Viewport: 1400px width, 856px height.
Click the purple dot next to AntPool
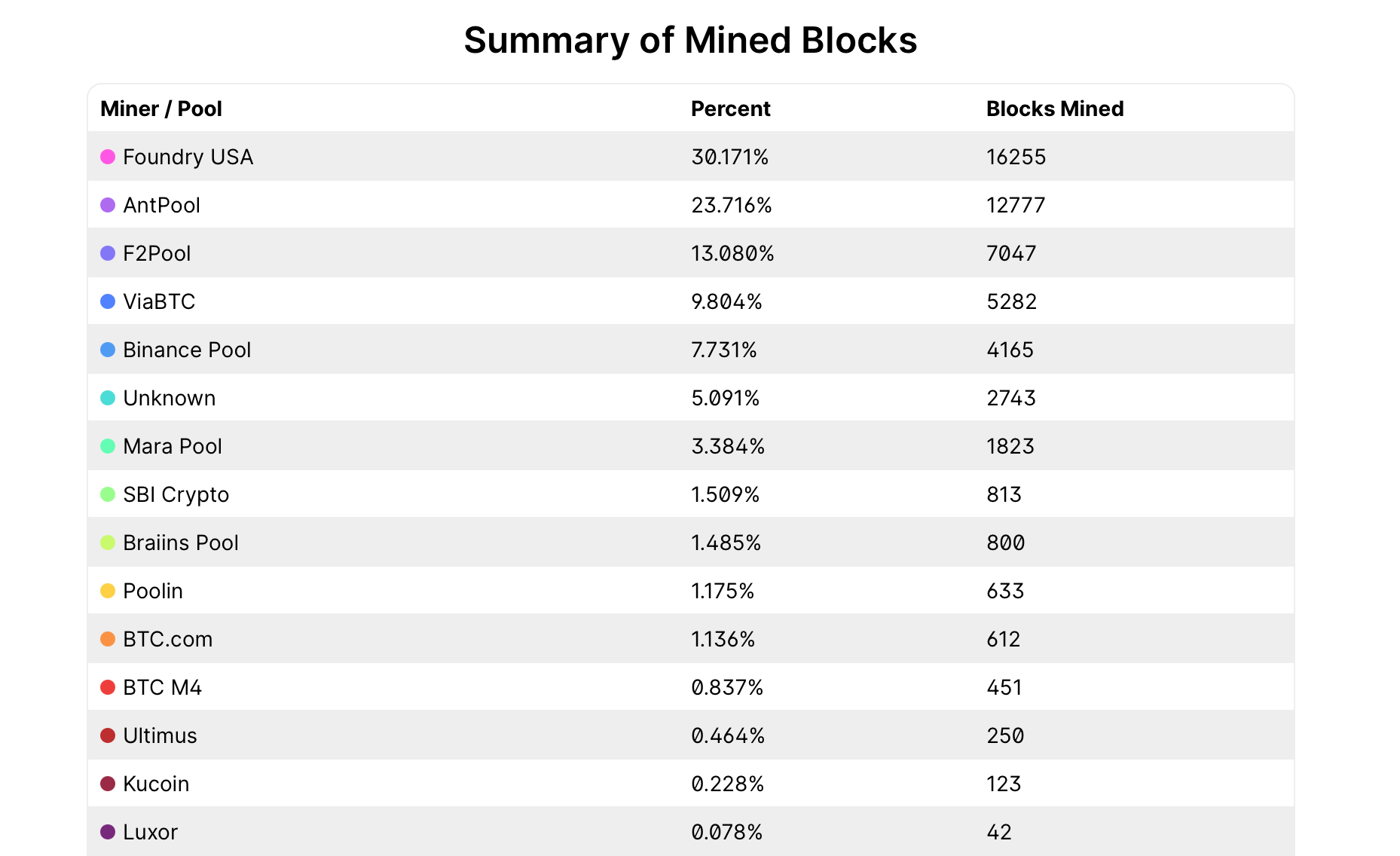(108, 205)
